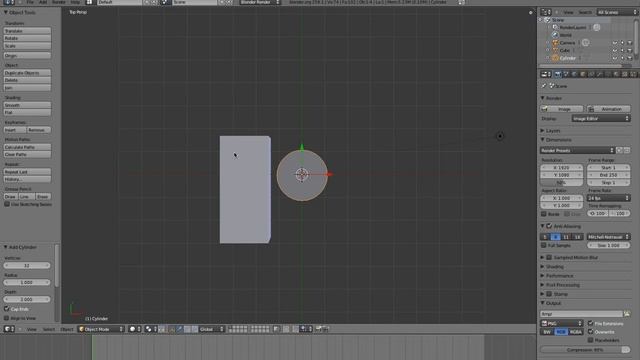
Task: Open the Object Mode dropdown
Action: click(x=101, y=329)
